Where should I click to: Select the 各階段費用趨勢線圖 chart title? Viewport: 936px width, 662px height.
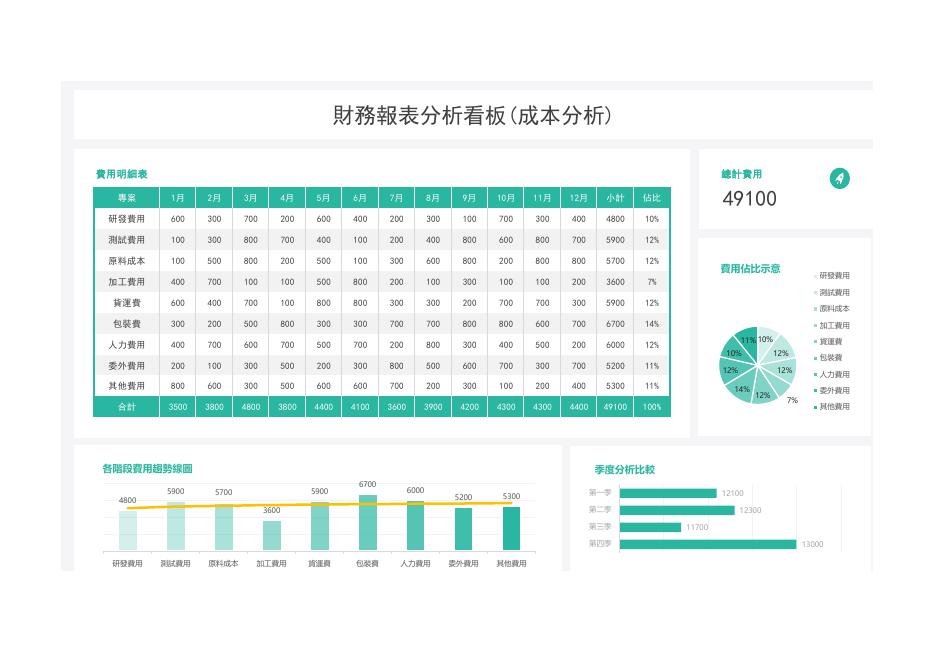coord(147,469)
